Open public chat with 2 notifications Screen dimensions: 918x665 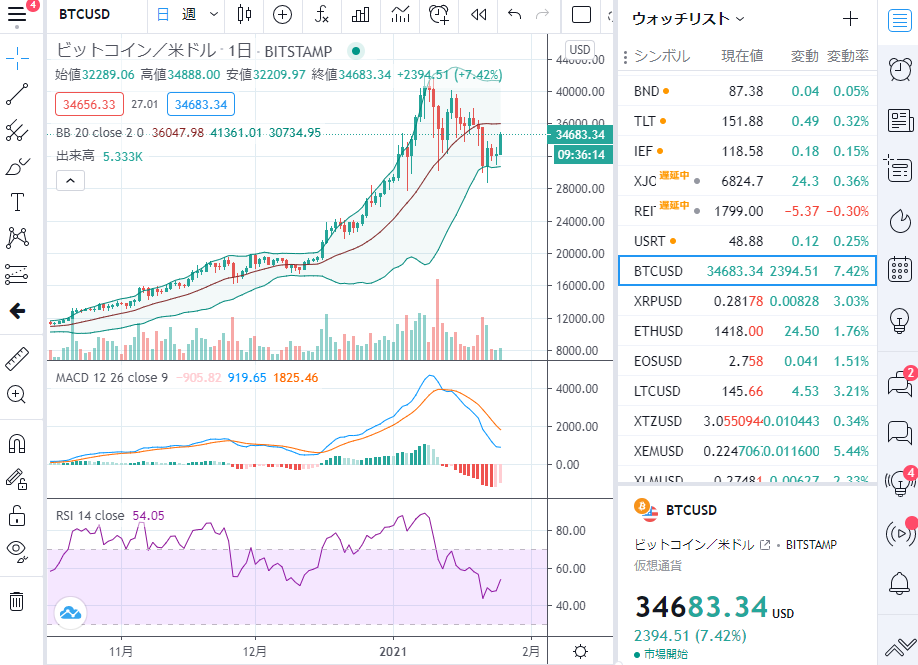point(899,384)
